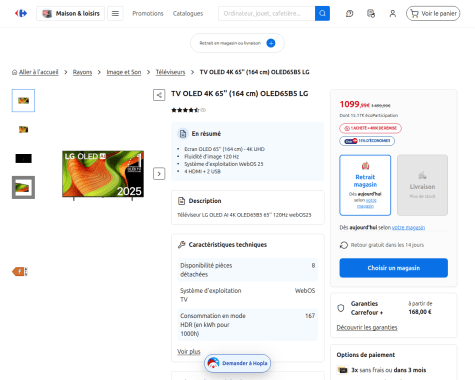Click Écran OLED 65" 4K UHD line
The width and height of the screenshot is (475, 380).
(224, 149)
